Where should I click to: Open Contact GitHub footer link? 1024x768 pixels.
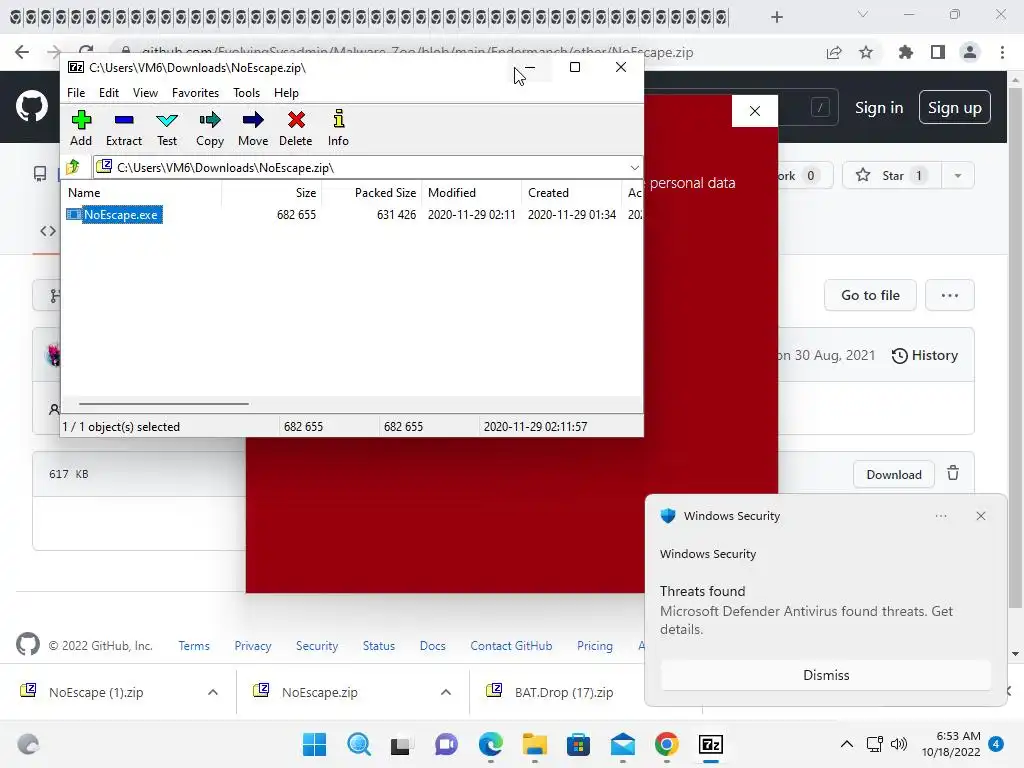511,646
